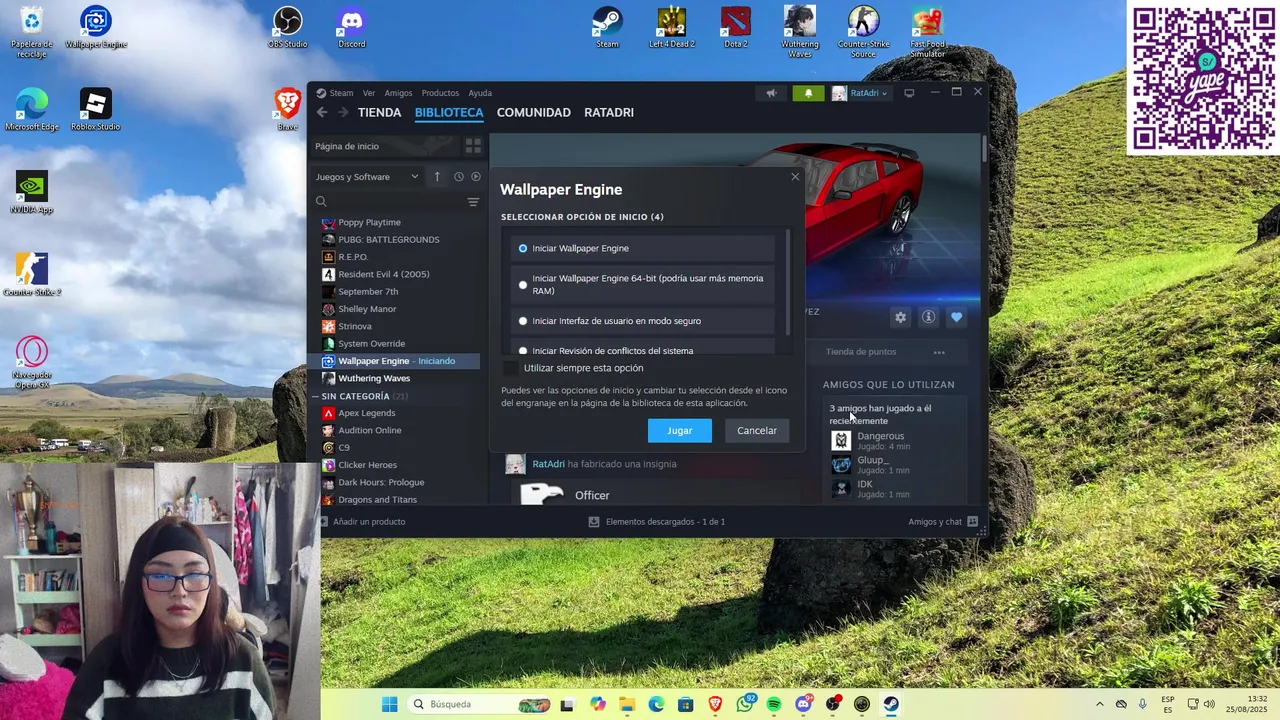This screenshot has width=1280, height=720.
Task: Open NVIDIA App desktop shortcut
Action: [32, 193]
